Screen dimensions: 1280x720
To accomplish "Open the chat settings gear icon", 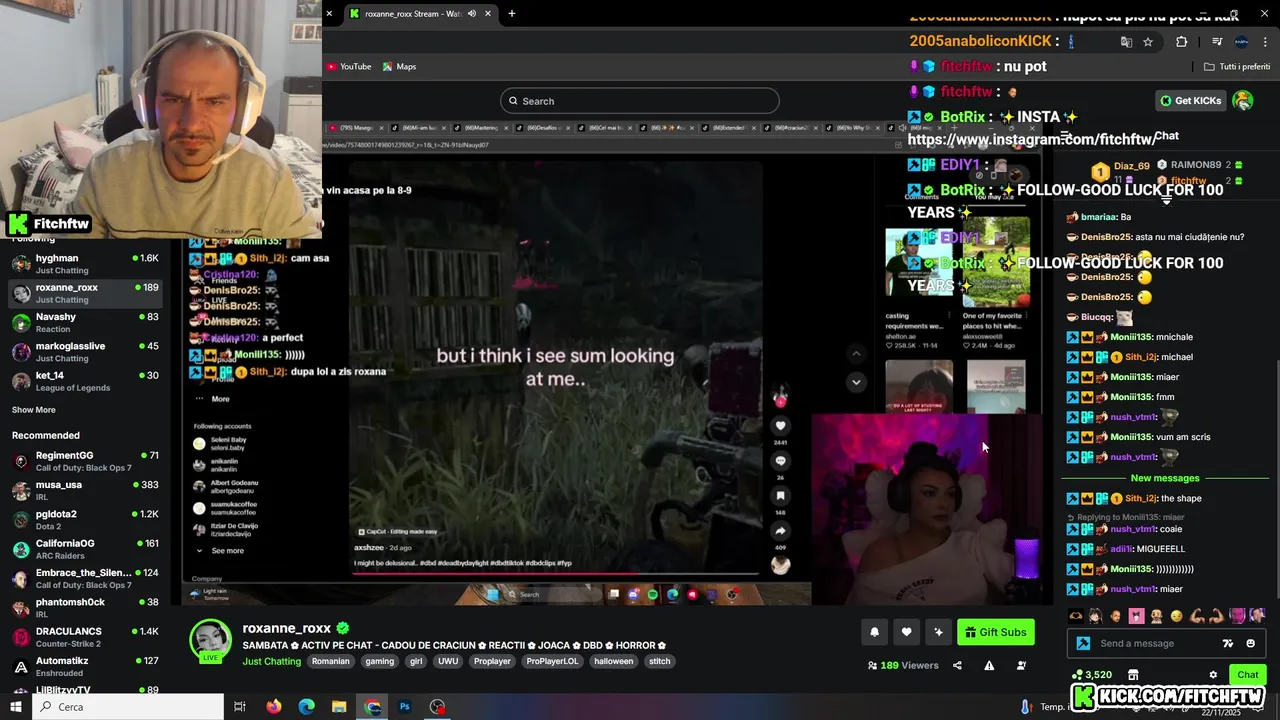I will pyautogui.click(x=1213, y=675).
